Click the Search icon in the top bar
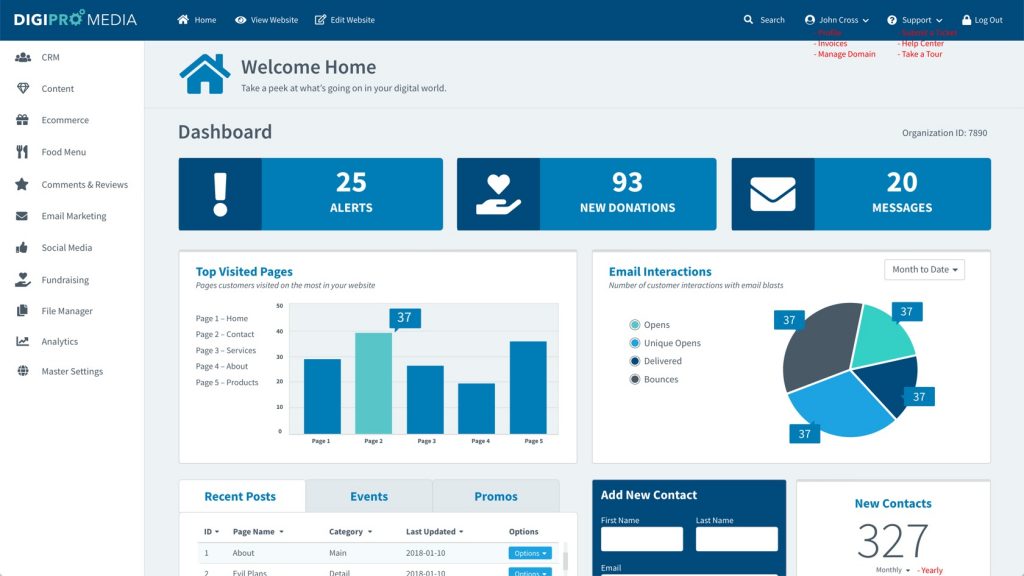 pyautogui.click(x=747, y=19)
